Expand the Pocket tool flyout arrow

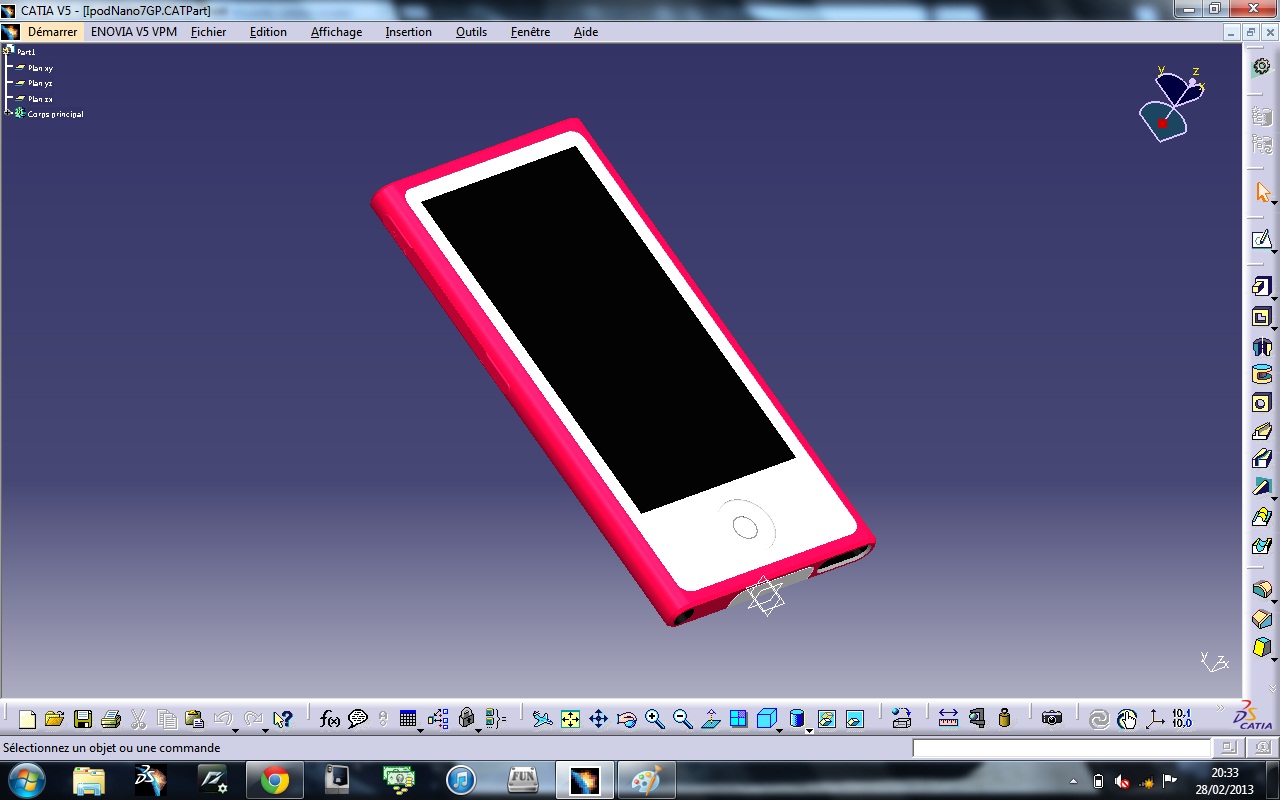(1275, 330)
